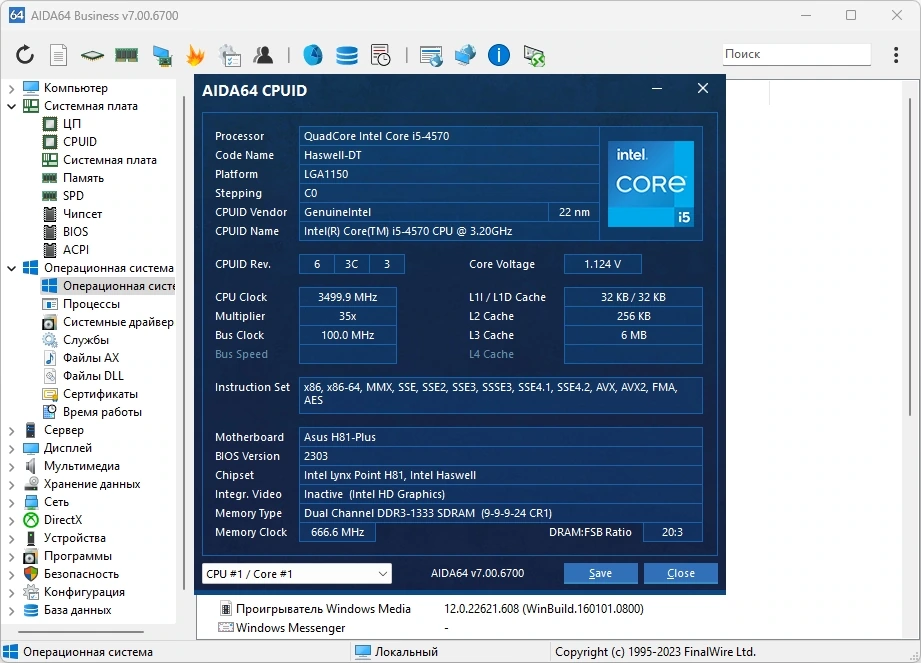This screenshot has width=921, height=663.
Task: Click the Конфигурация gears icon
Action: pos(31,592)
